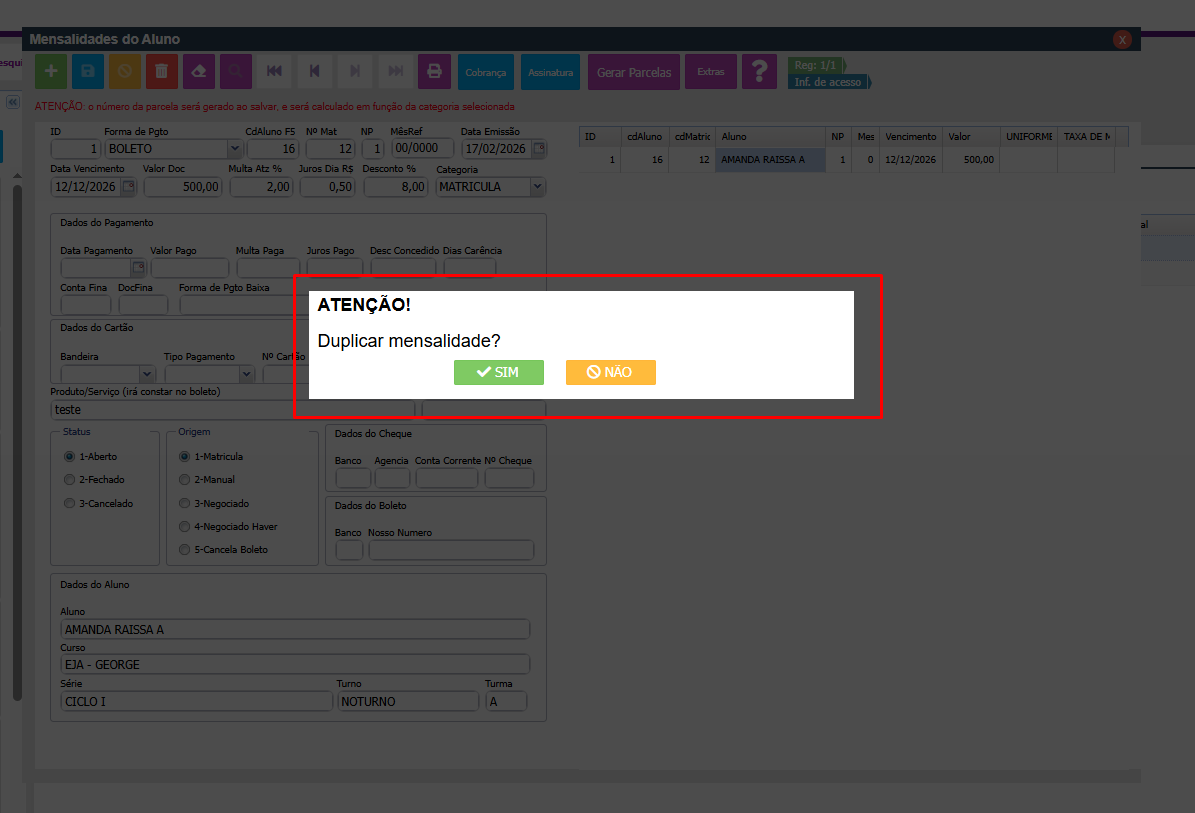Click the red trash delete icon

click(162, 72)
